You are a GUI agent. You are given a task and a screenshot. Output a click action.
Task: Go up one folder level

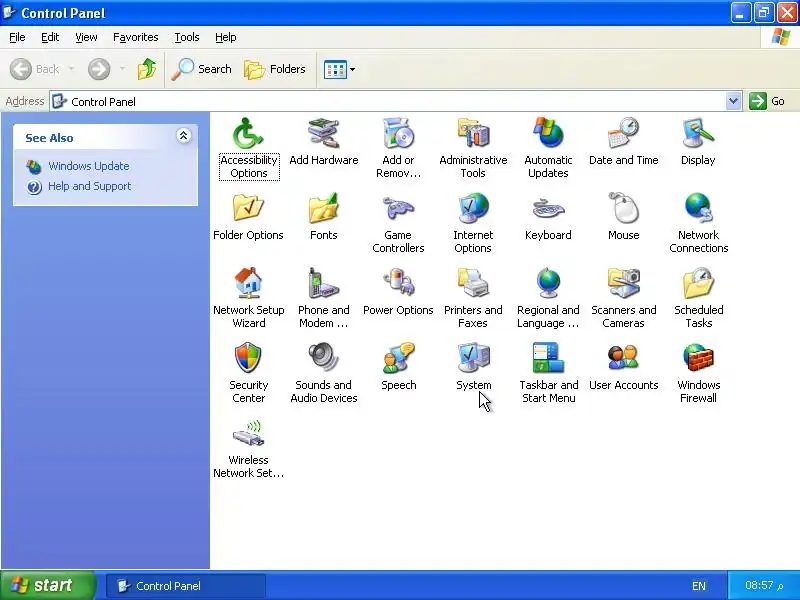click(147, 69)
